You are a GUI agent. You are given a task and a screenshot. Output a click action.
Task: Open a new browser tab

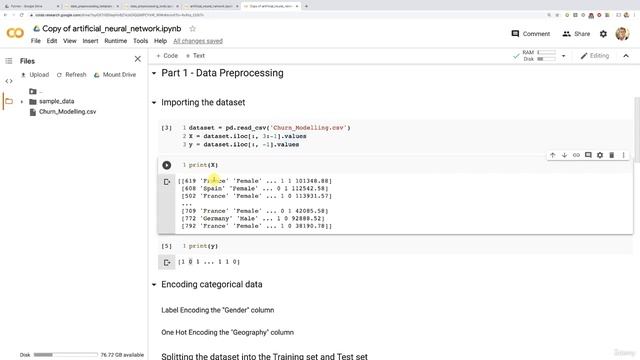click(x=307, y=6)
